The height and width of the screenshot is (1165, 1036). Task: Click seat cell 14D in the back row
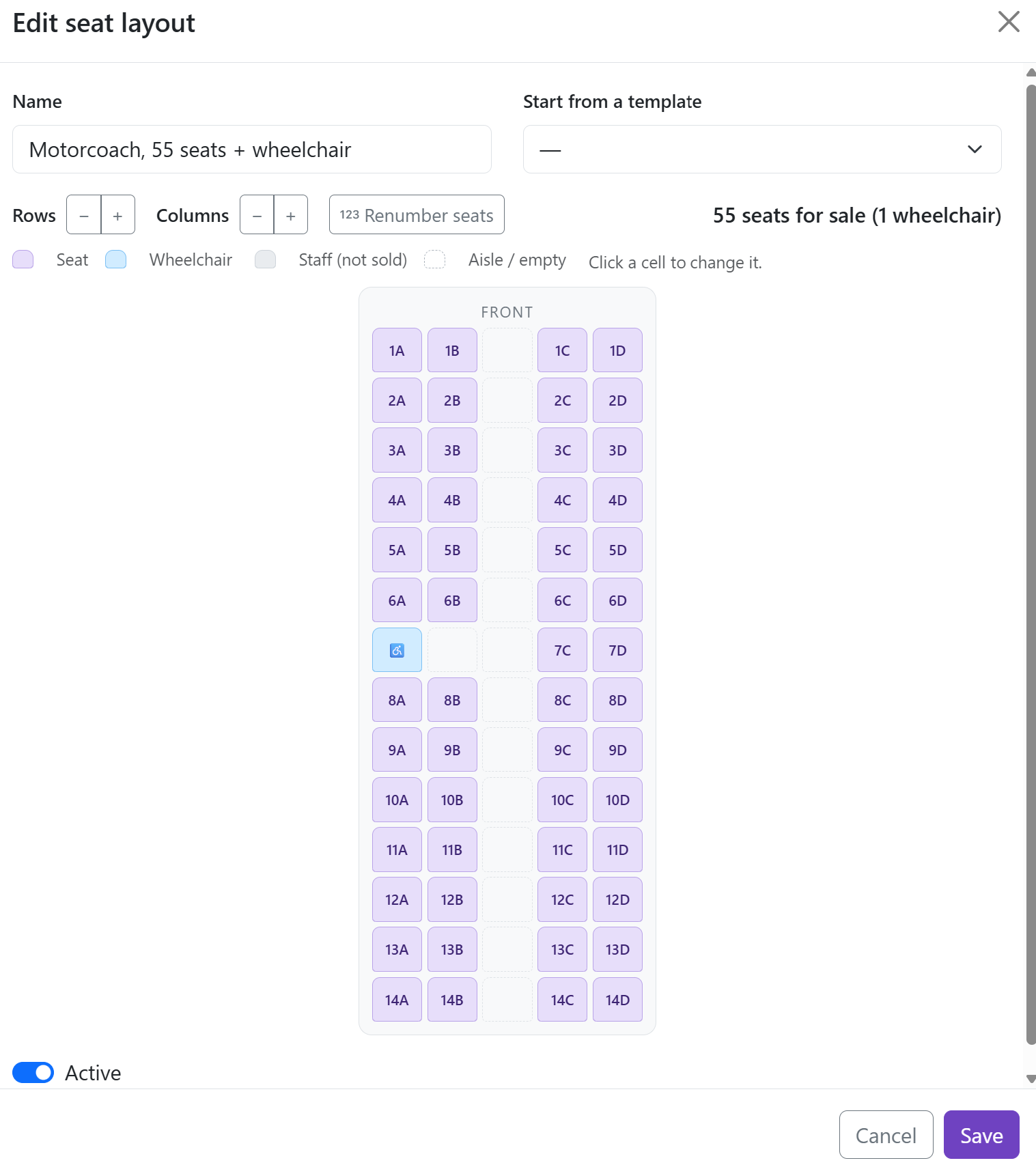[617, 1000]
